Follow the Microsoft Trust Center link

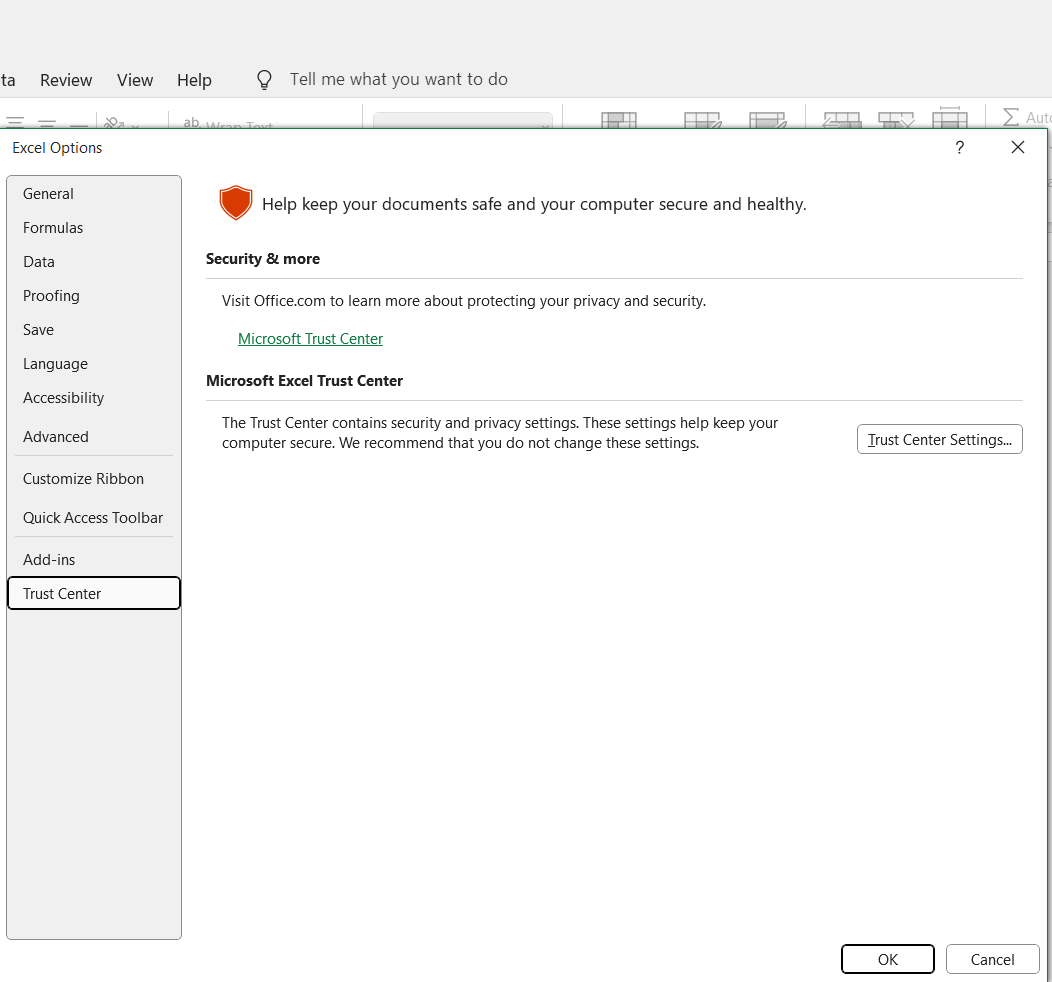click(310, 339)
